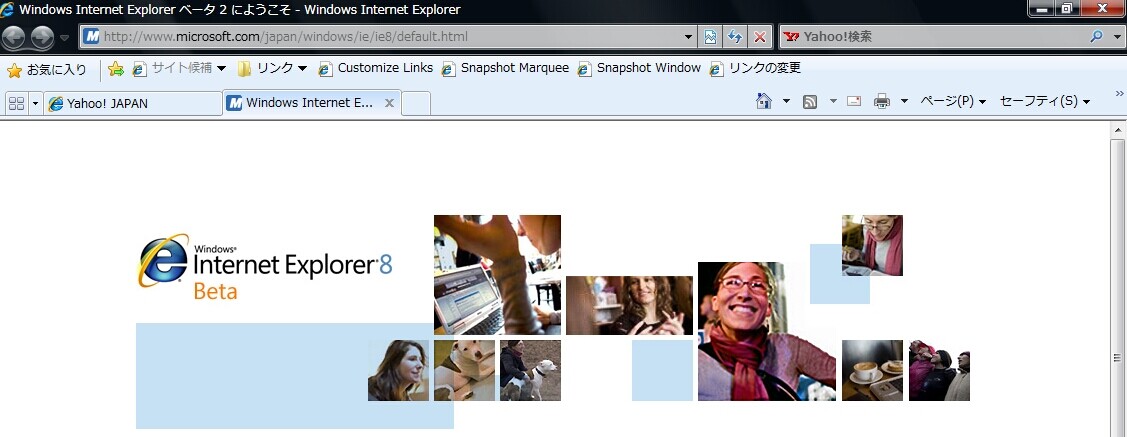Click the Read Mail icon
Screen dimensions: 1127x437
(x=854, y=101)
